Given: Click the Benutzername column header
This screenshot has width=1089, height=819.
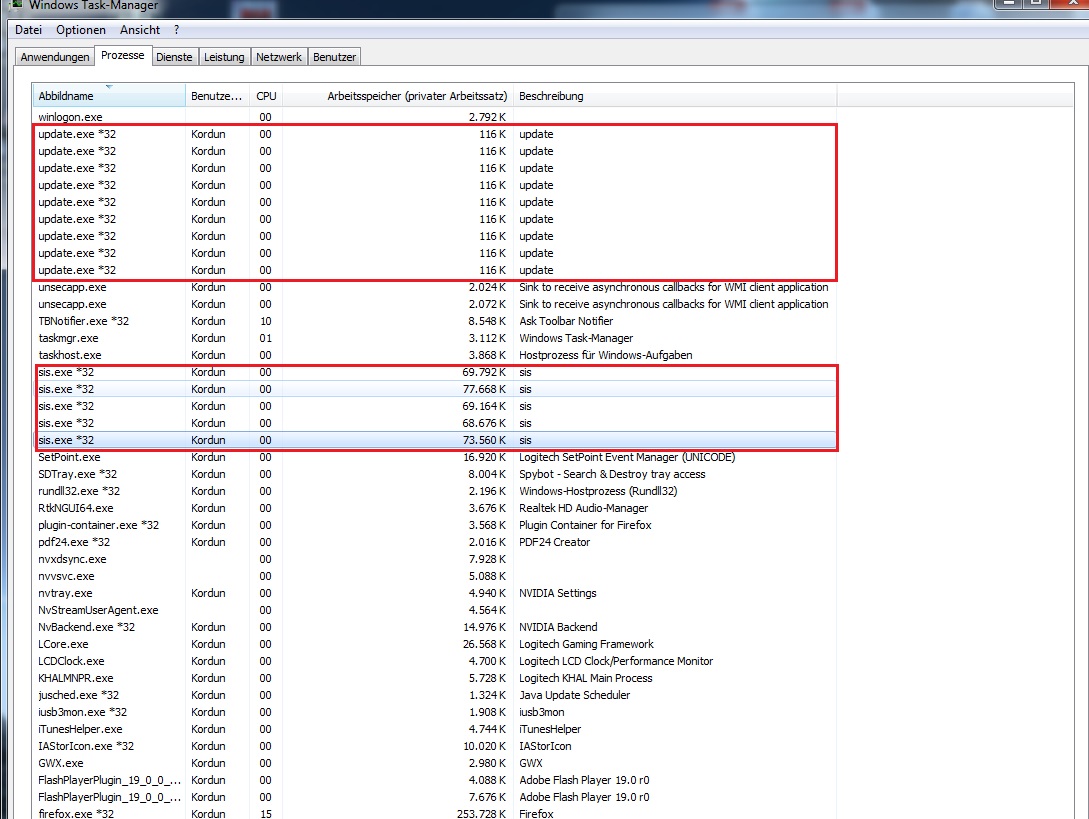Looking at the screenshot, I should (217, 96).
